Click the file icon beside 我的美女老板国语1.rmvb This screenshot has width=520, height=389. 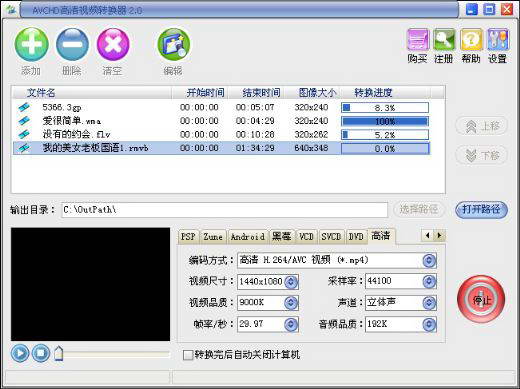pos(24,148)
